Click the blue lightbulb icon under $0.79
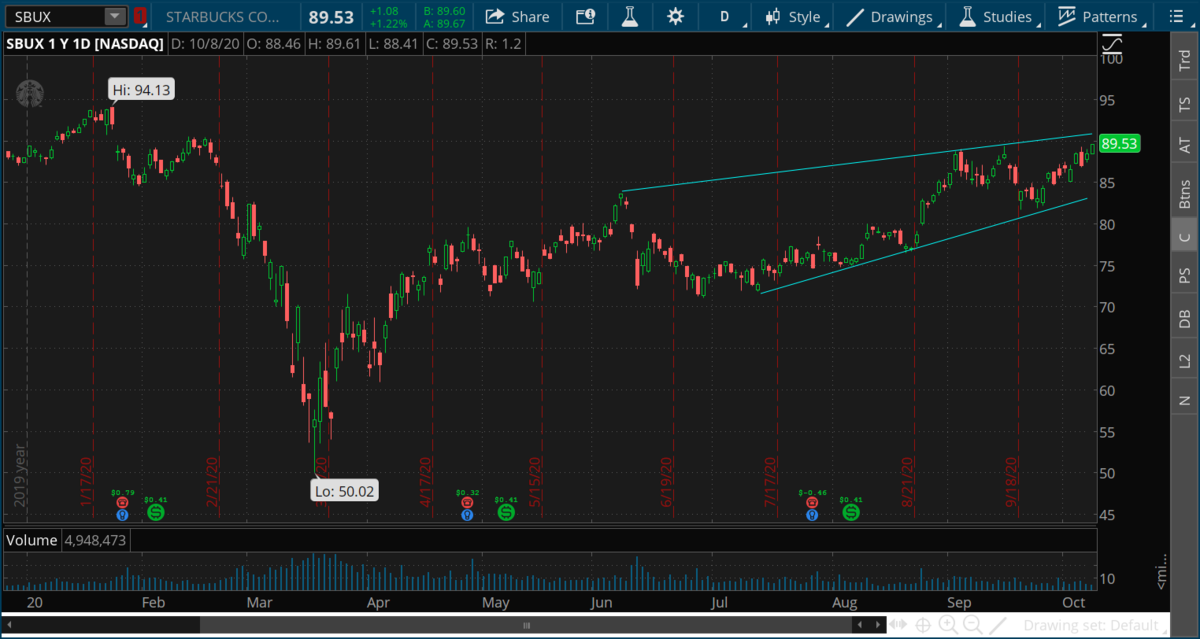The width and height of the screenshot is (1200, 639). [122, 515]
